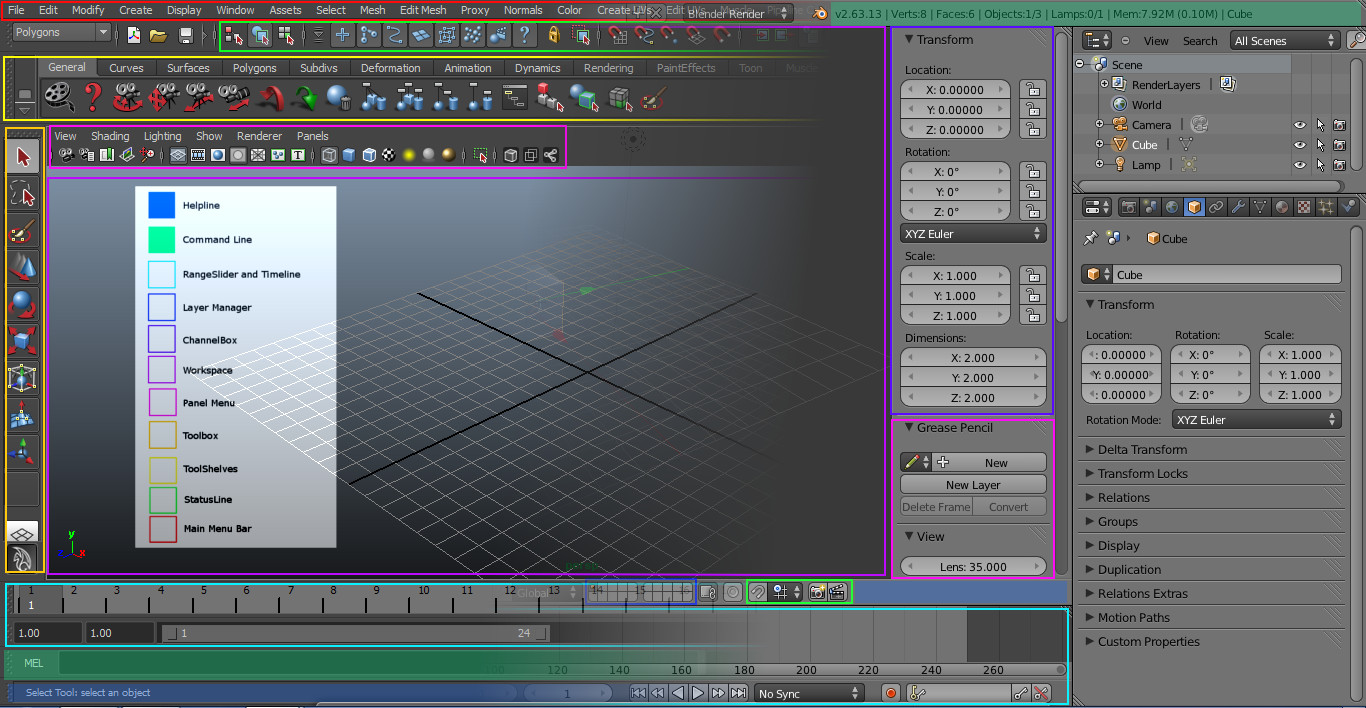This screenshot has height=708, width=1366.
Task: Click the Lens 35.000 slider field
Action: click(x=973, y=567)
